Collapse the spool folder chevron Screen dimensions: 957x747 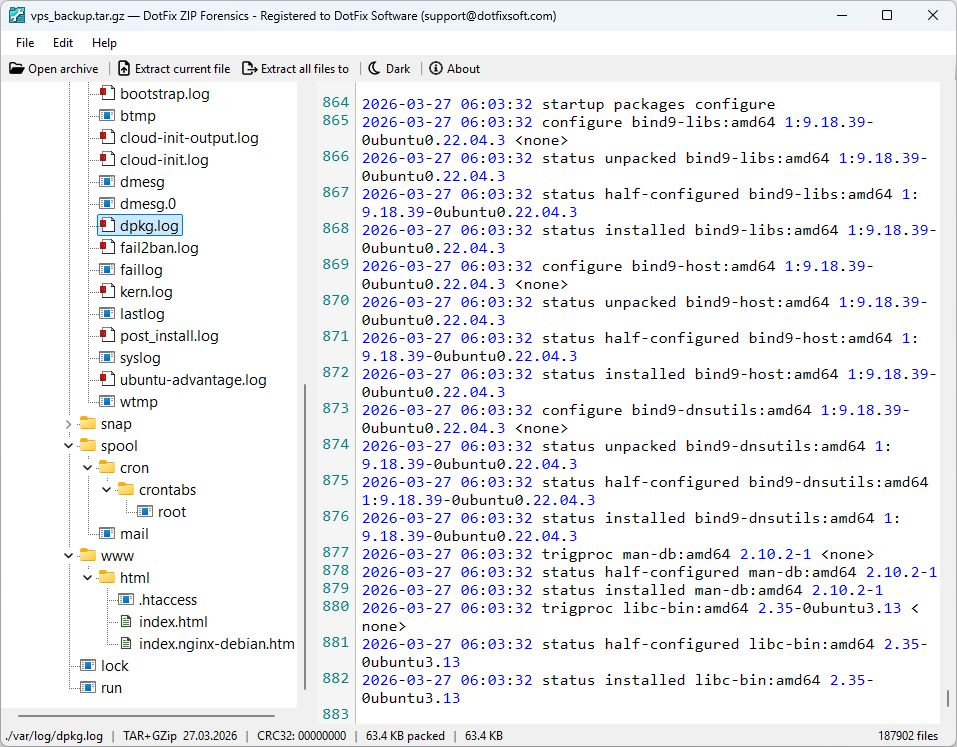[68, 446]
